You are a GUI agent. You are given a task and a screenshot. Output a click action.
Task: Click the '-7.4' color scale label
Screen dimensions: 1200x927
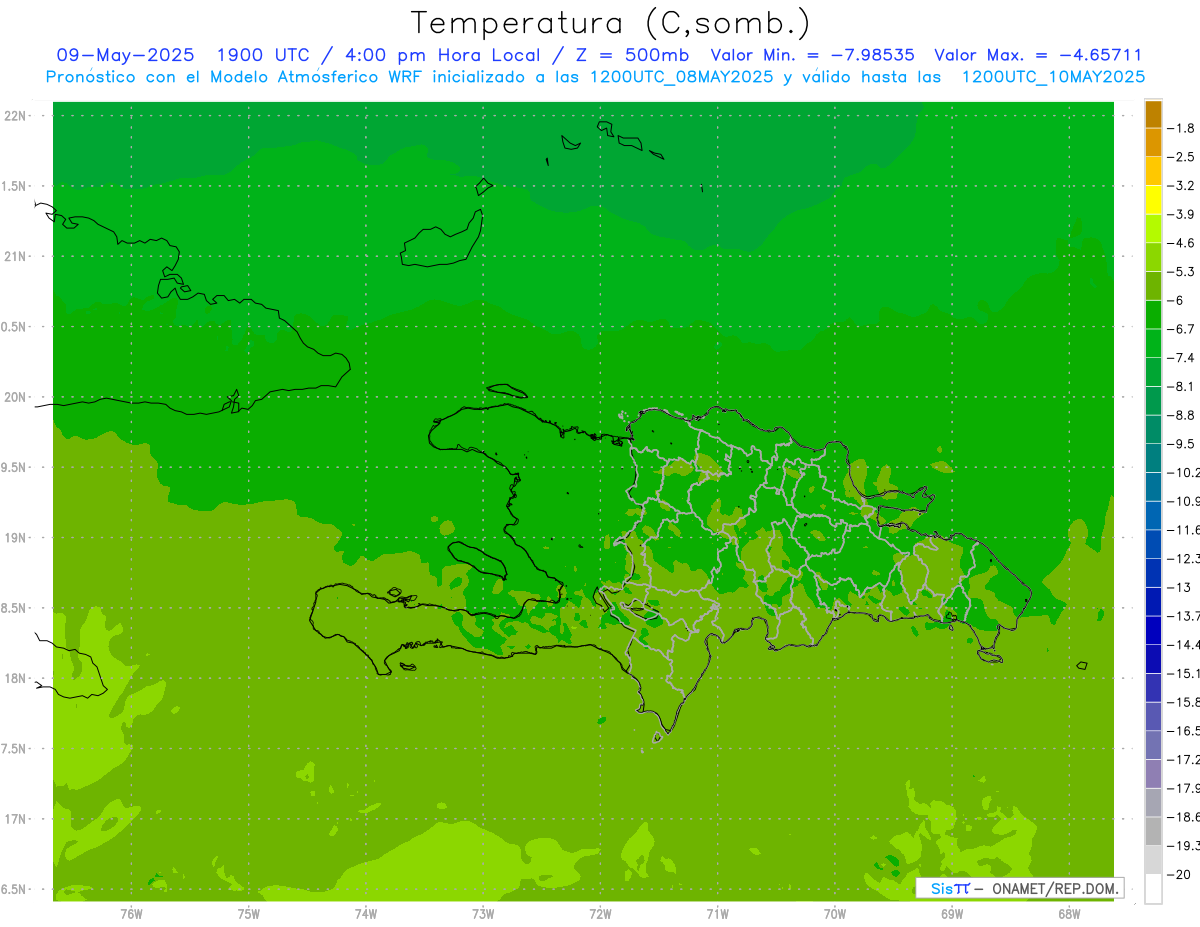tap(1181, 358)
